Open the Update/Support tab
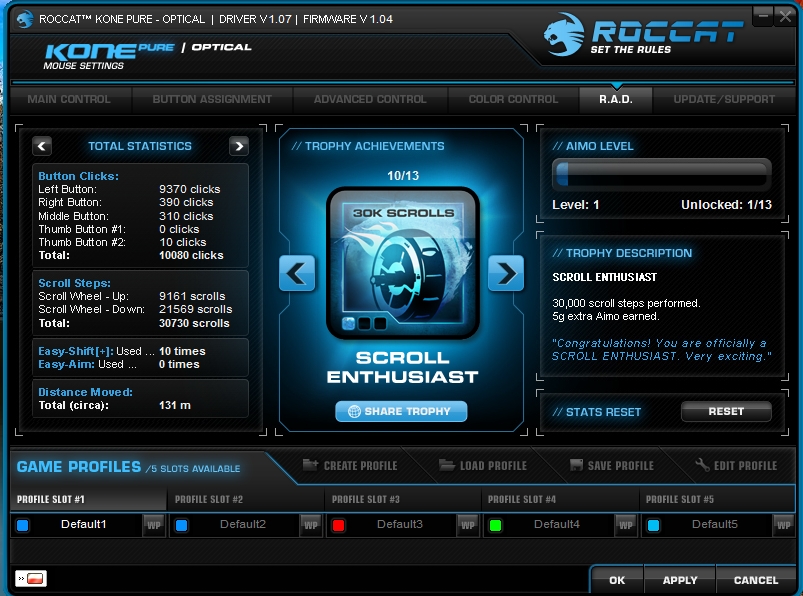Screen dimensions: 803x596 [x=724, y=99]
